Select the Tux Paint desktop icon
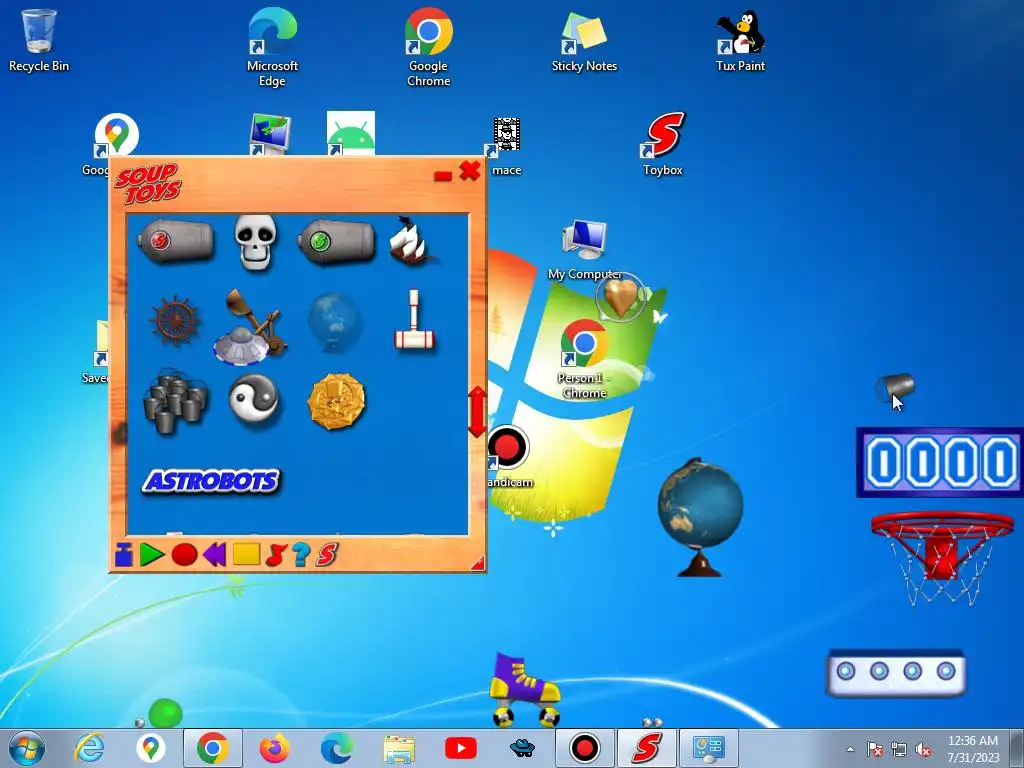The height and width of the screenshot is (768, 1024). click(741, 40)
